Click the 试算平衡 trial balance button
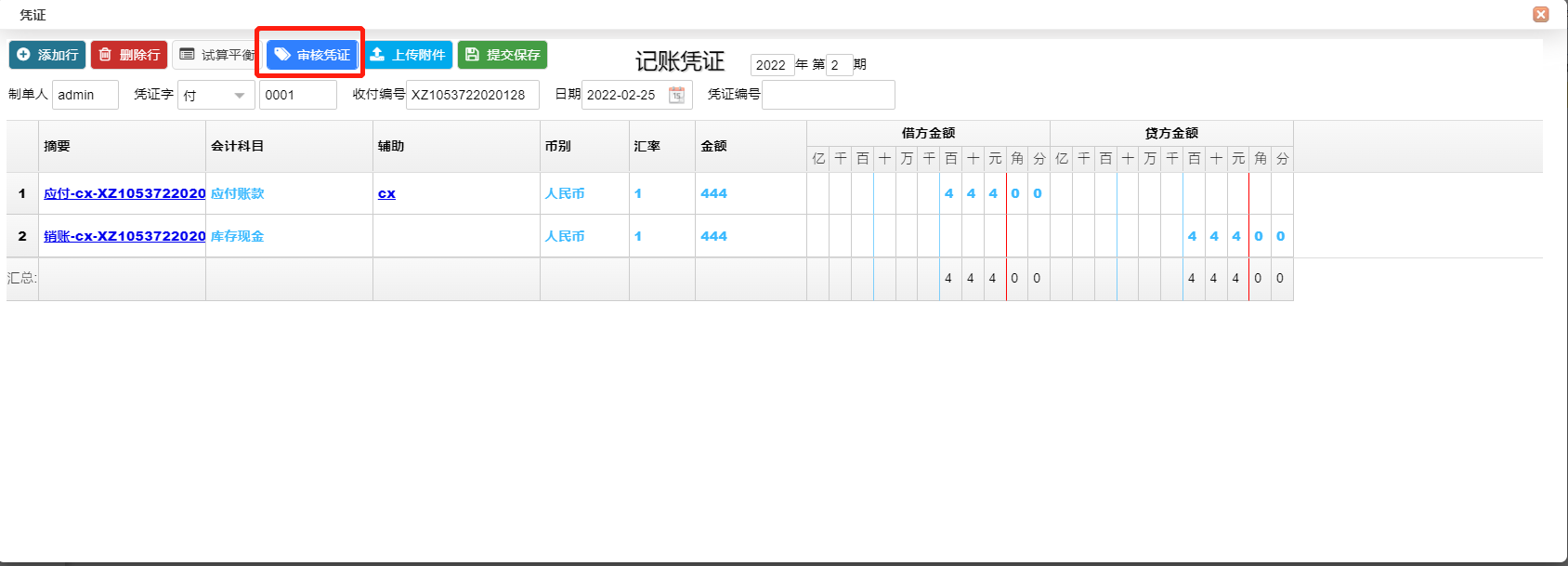 tap(215, 55)
